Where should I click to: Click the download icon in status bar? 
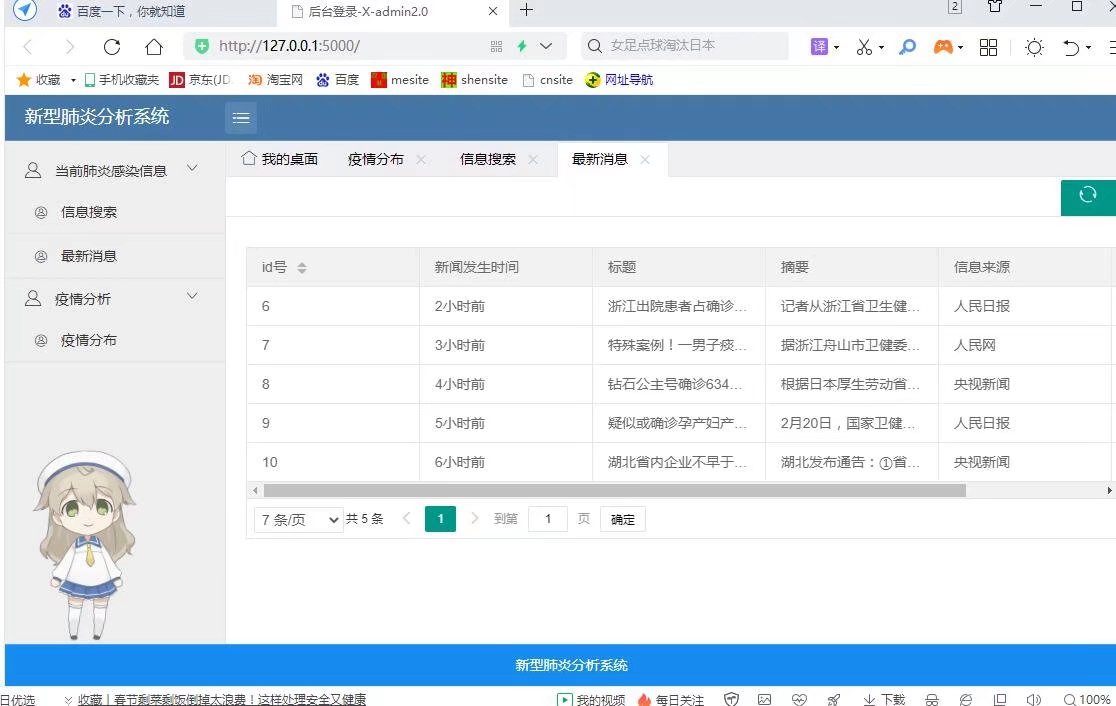pyautogui.click(x=869, y=700)
